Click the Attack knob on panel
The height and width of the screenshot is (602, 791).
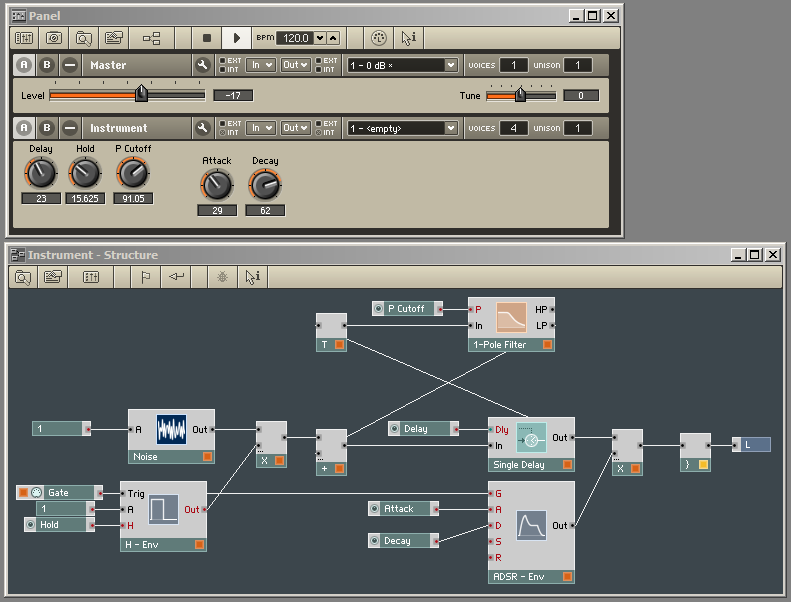217,185
